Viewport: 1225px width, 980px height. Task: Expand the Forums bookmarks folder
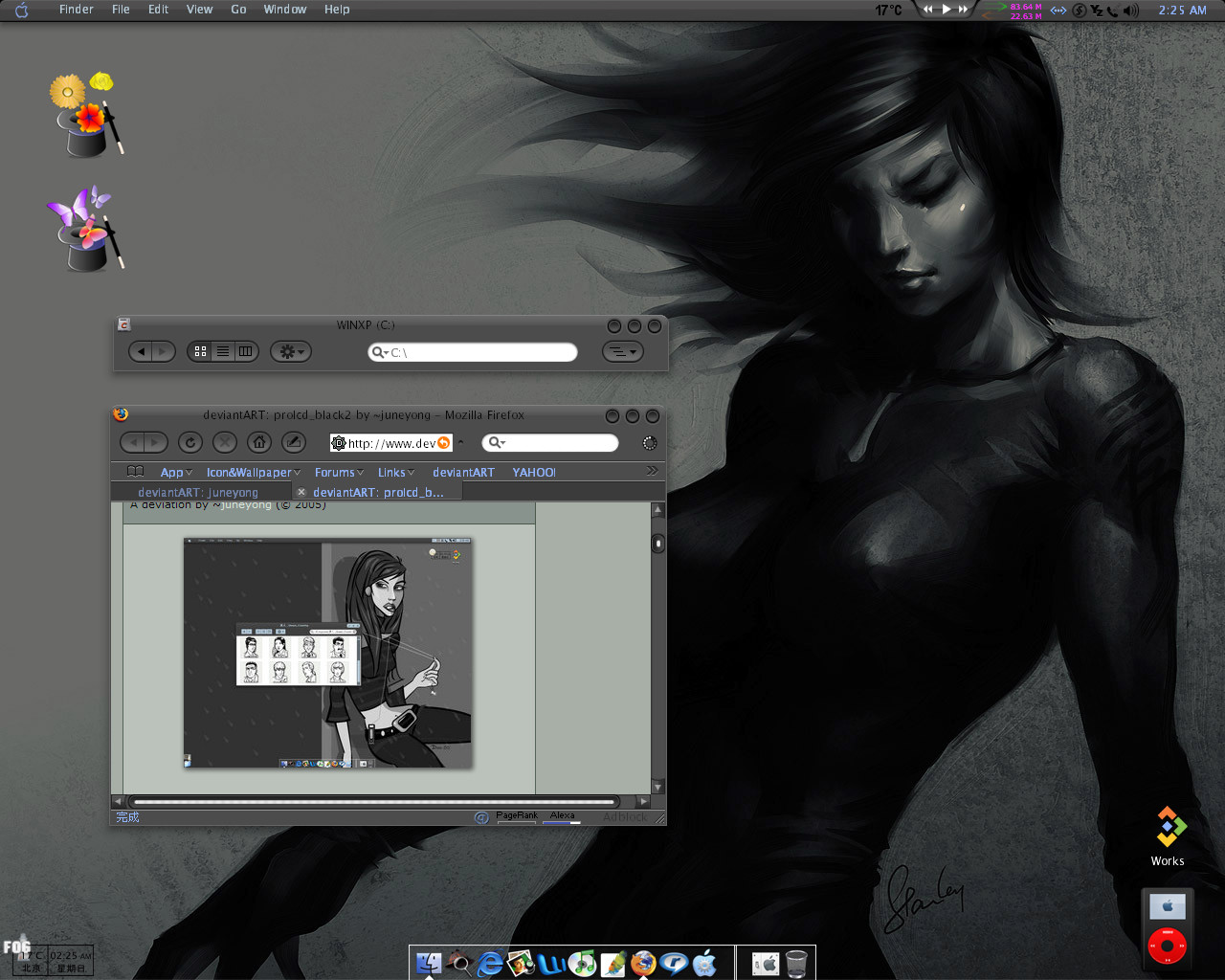[339, 472]
